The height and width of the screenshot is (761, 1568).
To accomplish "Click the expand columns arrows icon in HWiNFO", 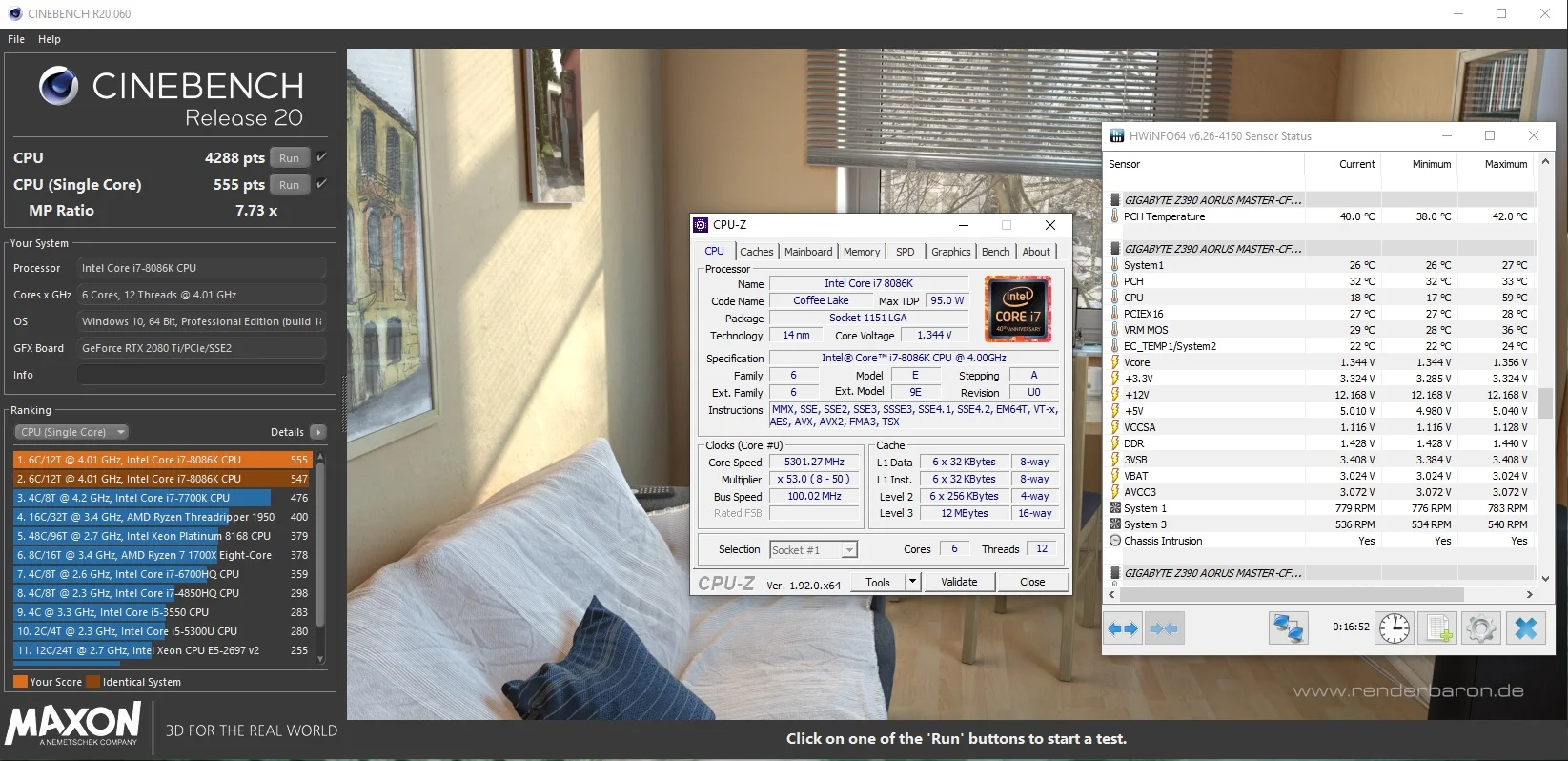I will click(x=1124, y=628).
